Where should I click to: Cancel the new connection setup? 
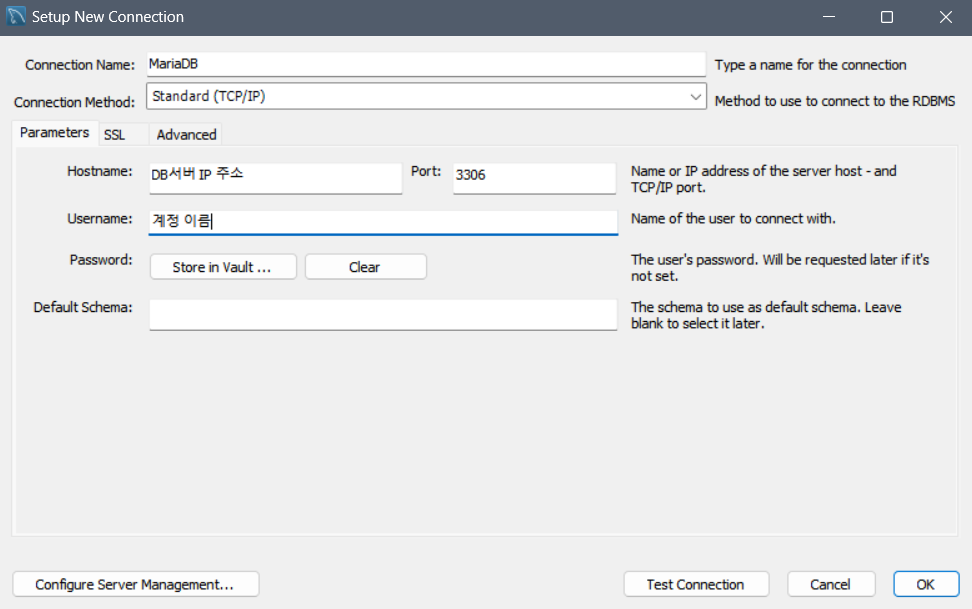pyautogui.click(x=831, y=584)
